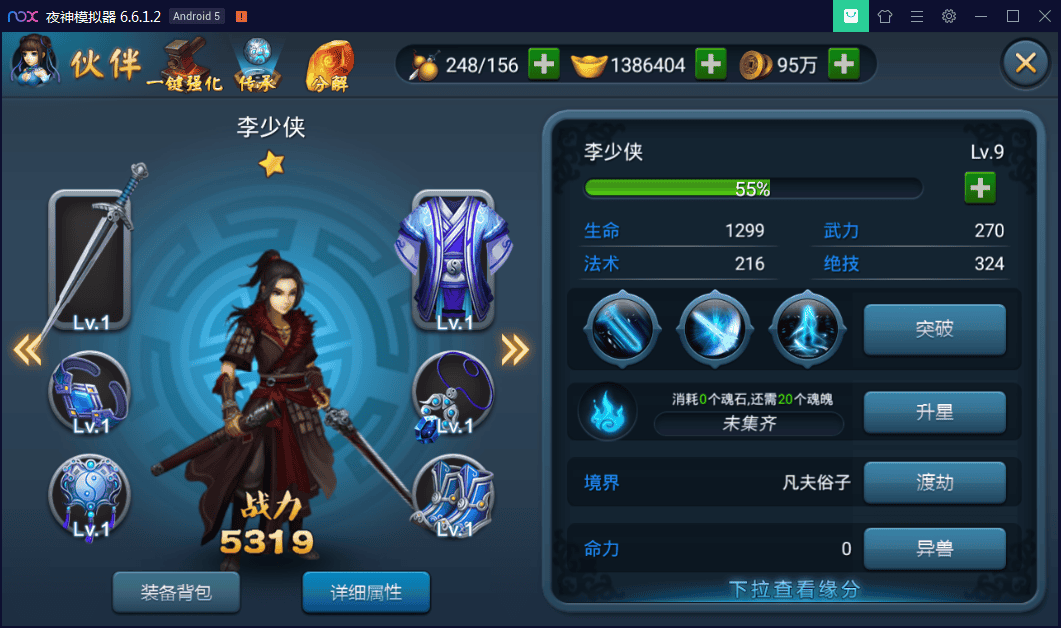Select the blue boots equipment slot
The height and width of the screenshot is (628, 1061).
(x=453, y=495)
